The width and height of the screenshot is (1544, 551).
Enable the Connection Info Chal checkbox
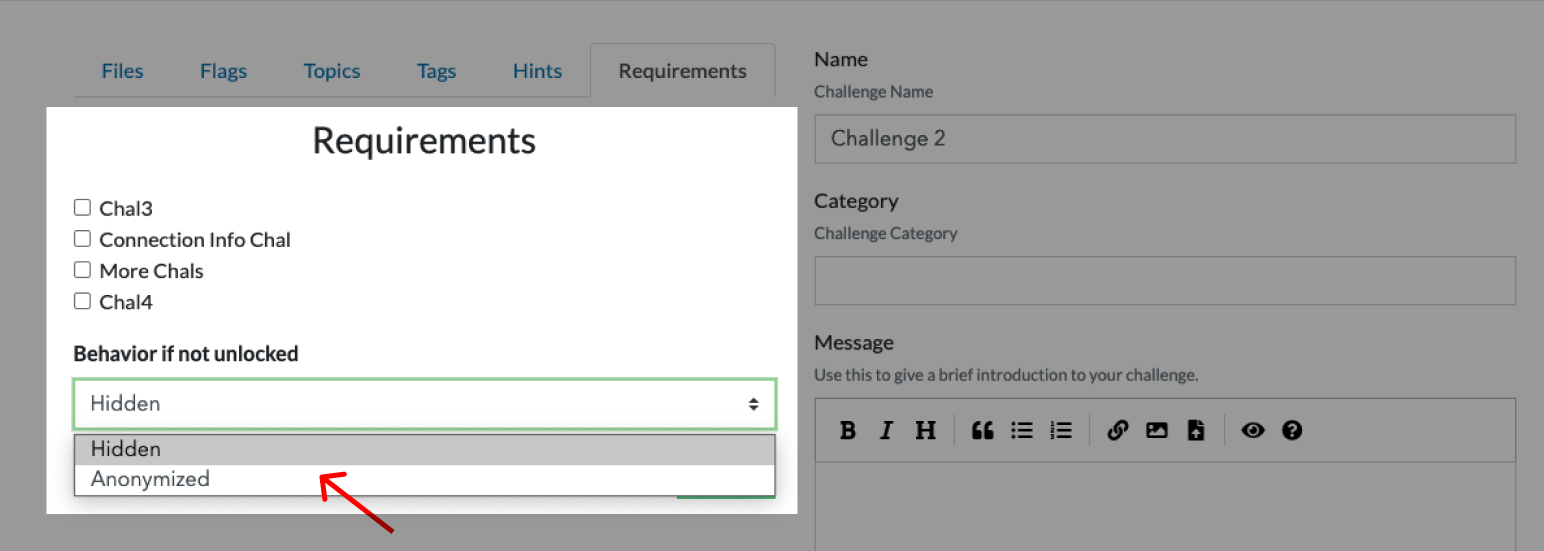(82, 239)
